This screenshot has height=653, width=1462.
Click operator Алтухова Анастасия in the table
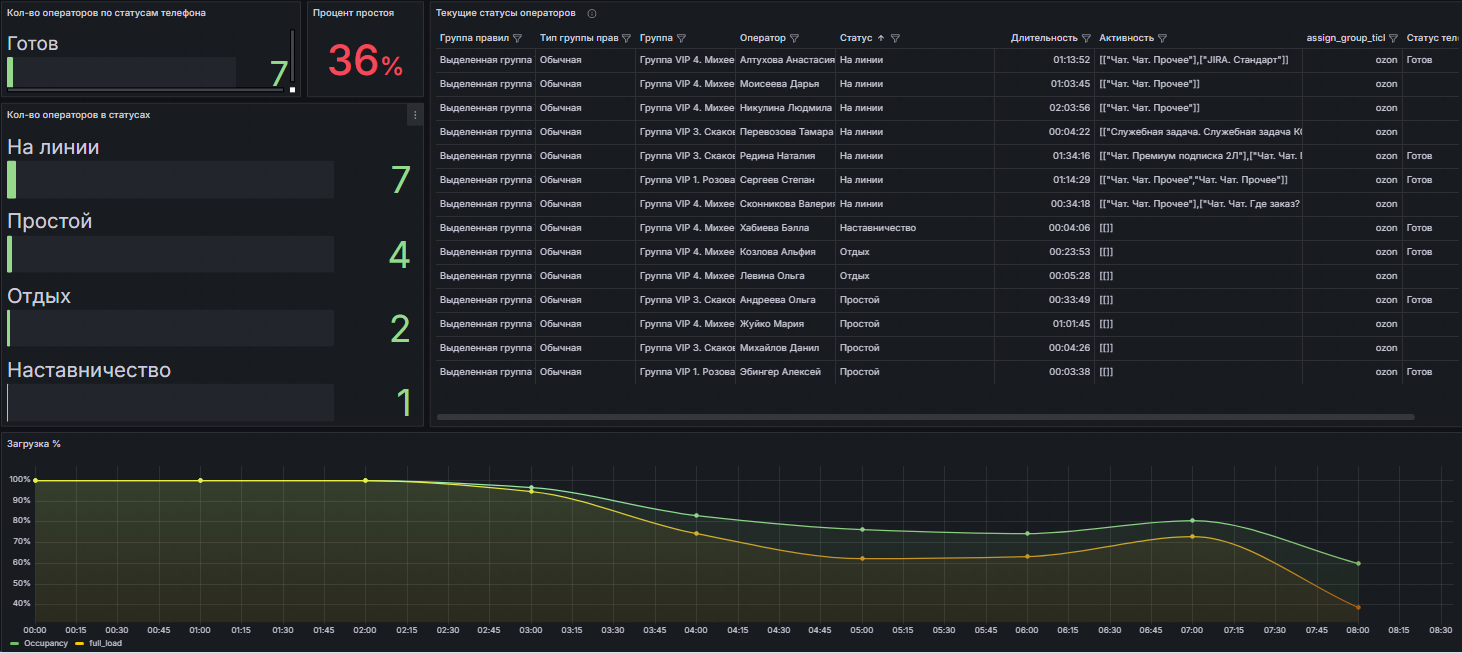pos(786,60)
